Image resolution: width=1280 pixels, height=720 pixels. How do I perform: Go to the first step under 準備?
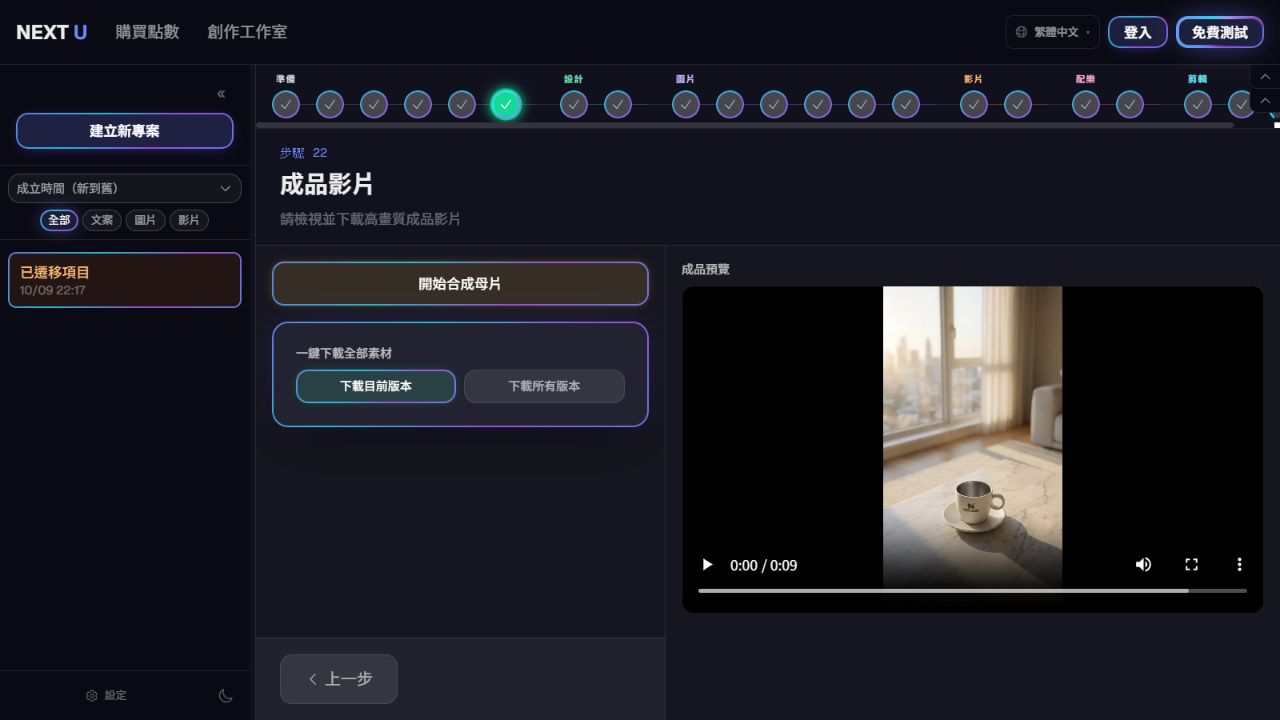[286, 104]
